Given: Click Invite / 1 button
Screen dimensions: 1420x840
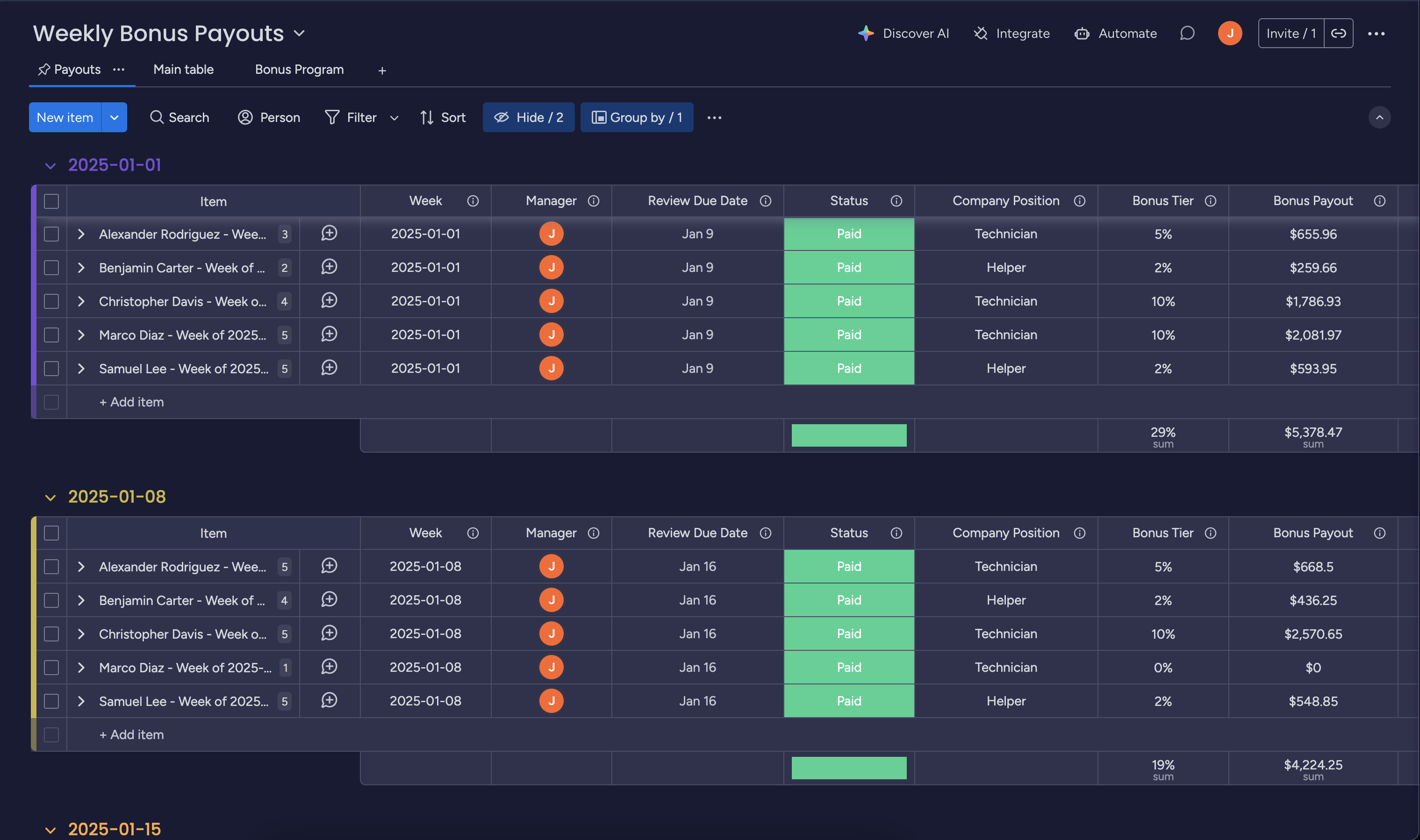Looking at the screenshot, I should click(x=1291, y=33).
